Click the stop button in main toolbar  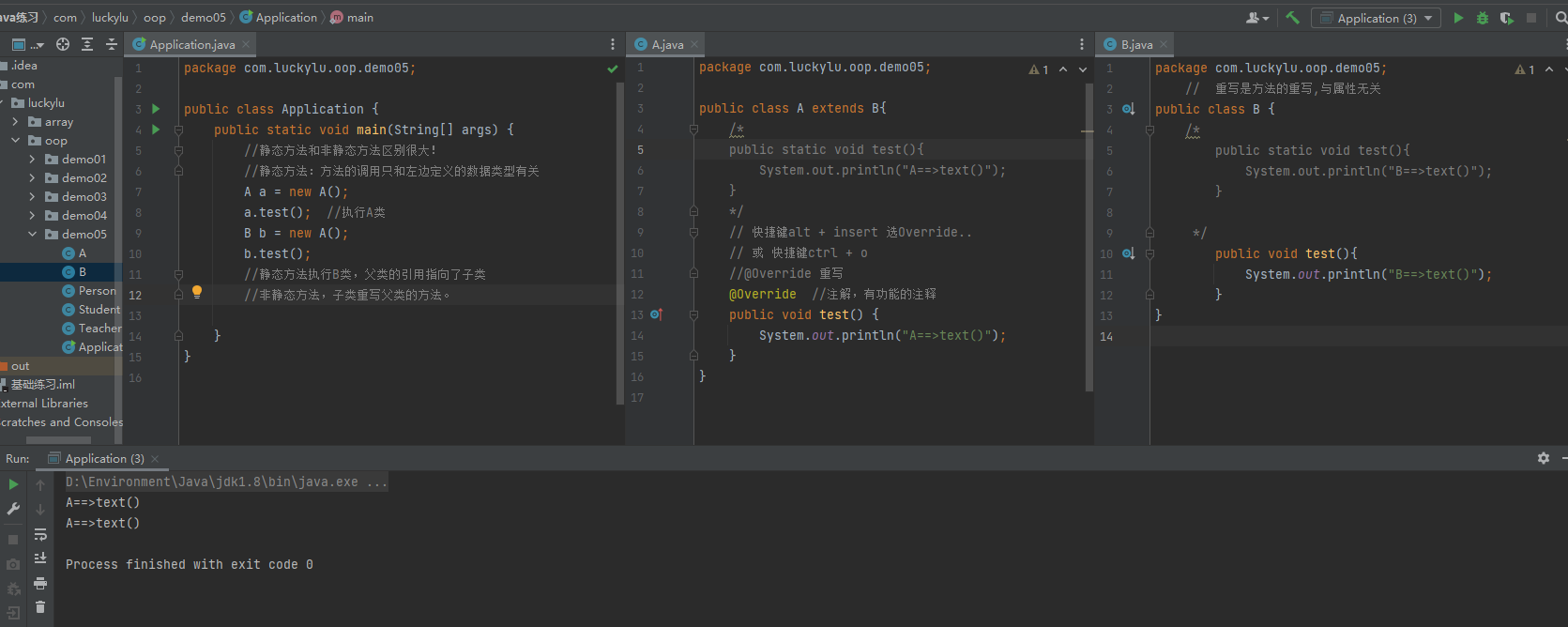1531,18
